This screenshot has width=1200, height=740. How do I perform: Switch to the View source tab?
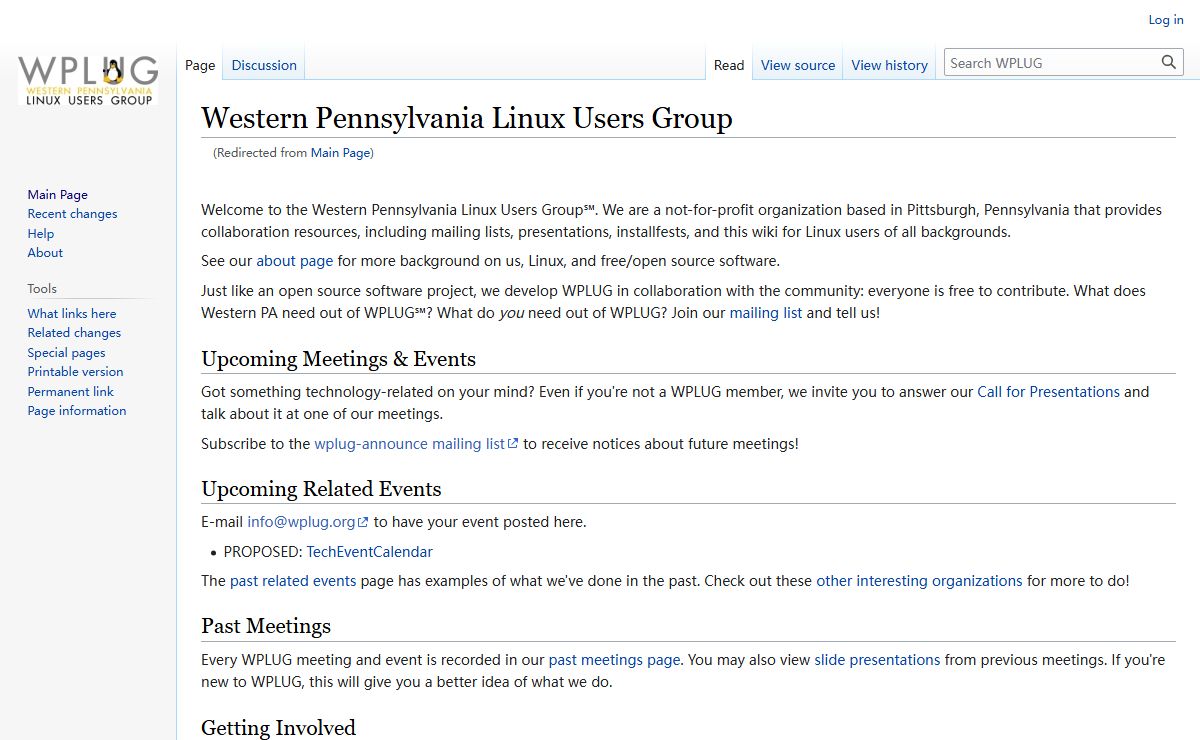coord(797,65)
